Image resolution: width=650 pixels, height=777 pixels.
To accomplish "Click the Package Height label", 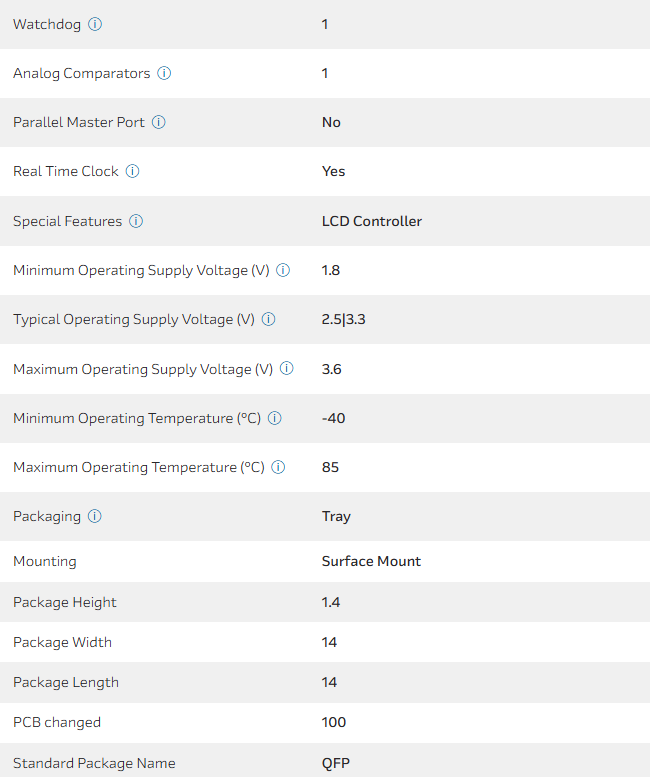I will [x=65, y=602].
